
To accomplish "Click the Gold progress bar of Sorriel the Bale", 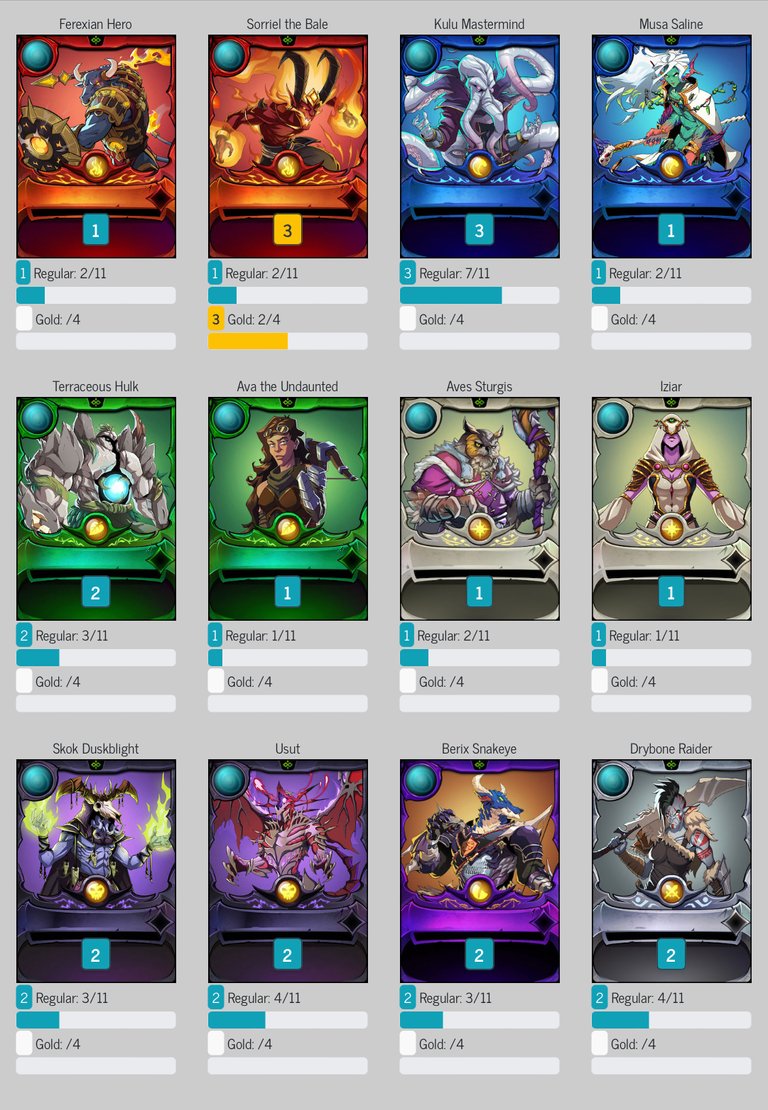I will [x=287, y=341].
